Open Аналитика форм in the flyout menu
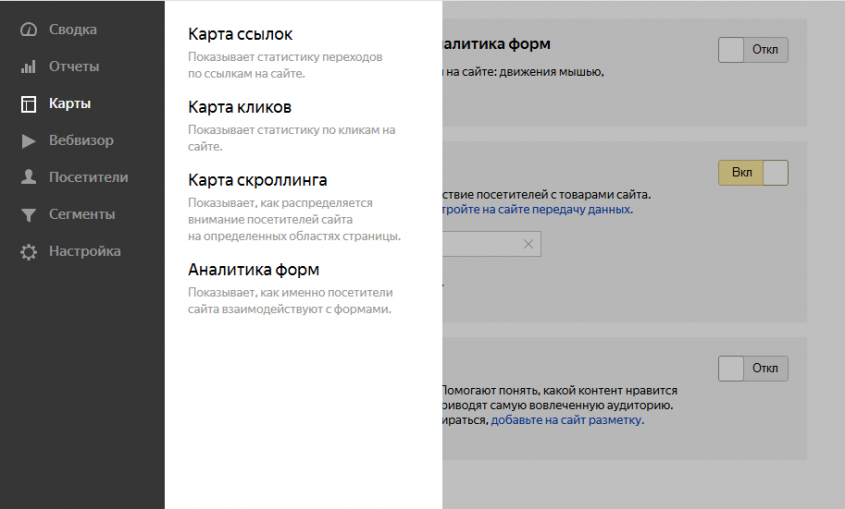 [253, 270]
